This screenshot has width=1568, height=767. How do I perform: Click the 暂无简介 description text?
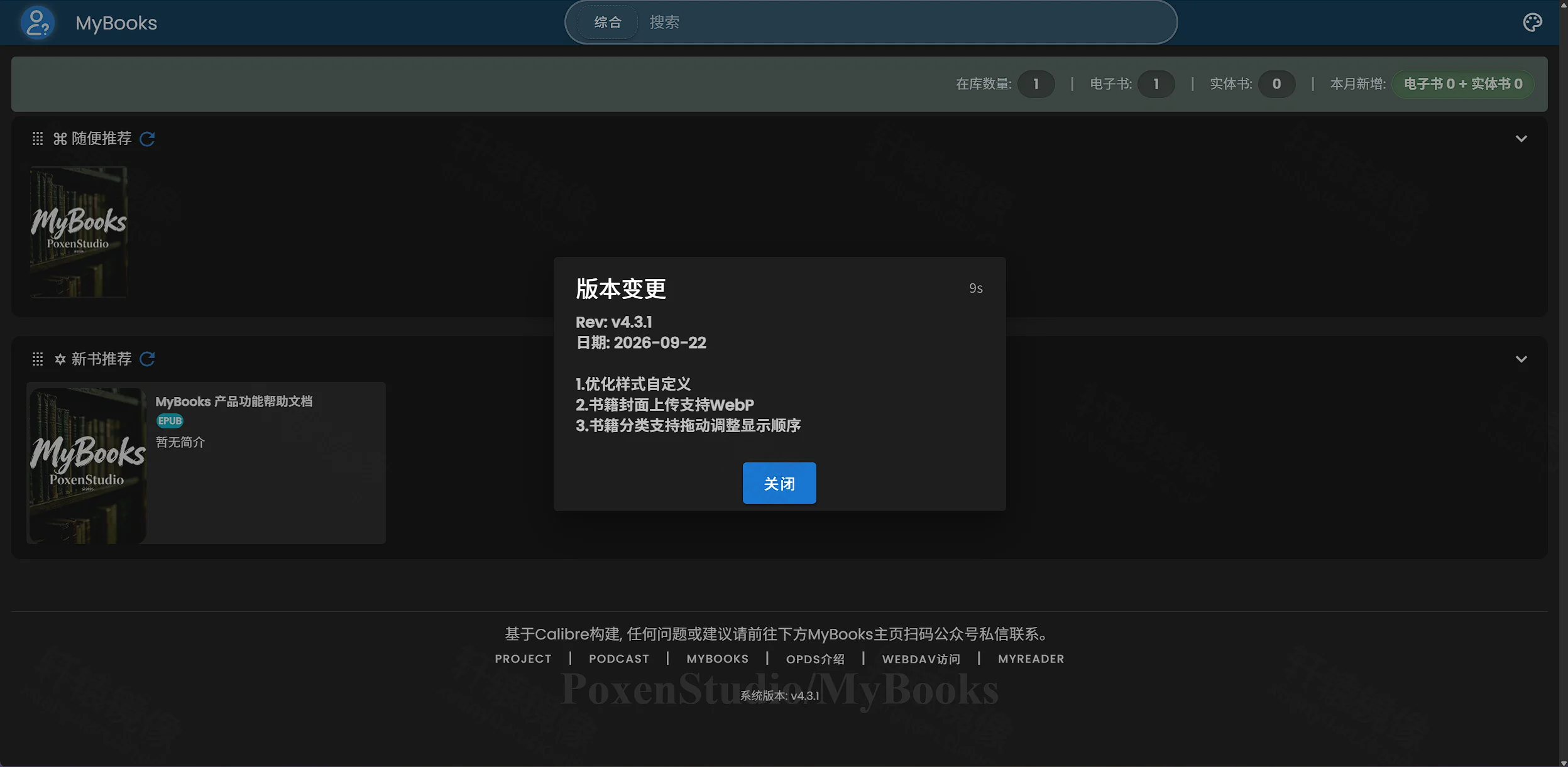(180, 442)
